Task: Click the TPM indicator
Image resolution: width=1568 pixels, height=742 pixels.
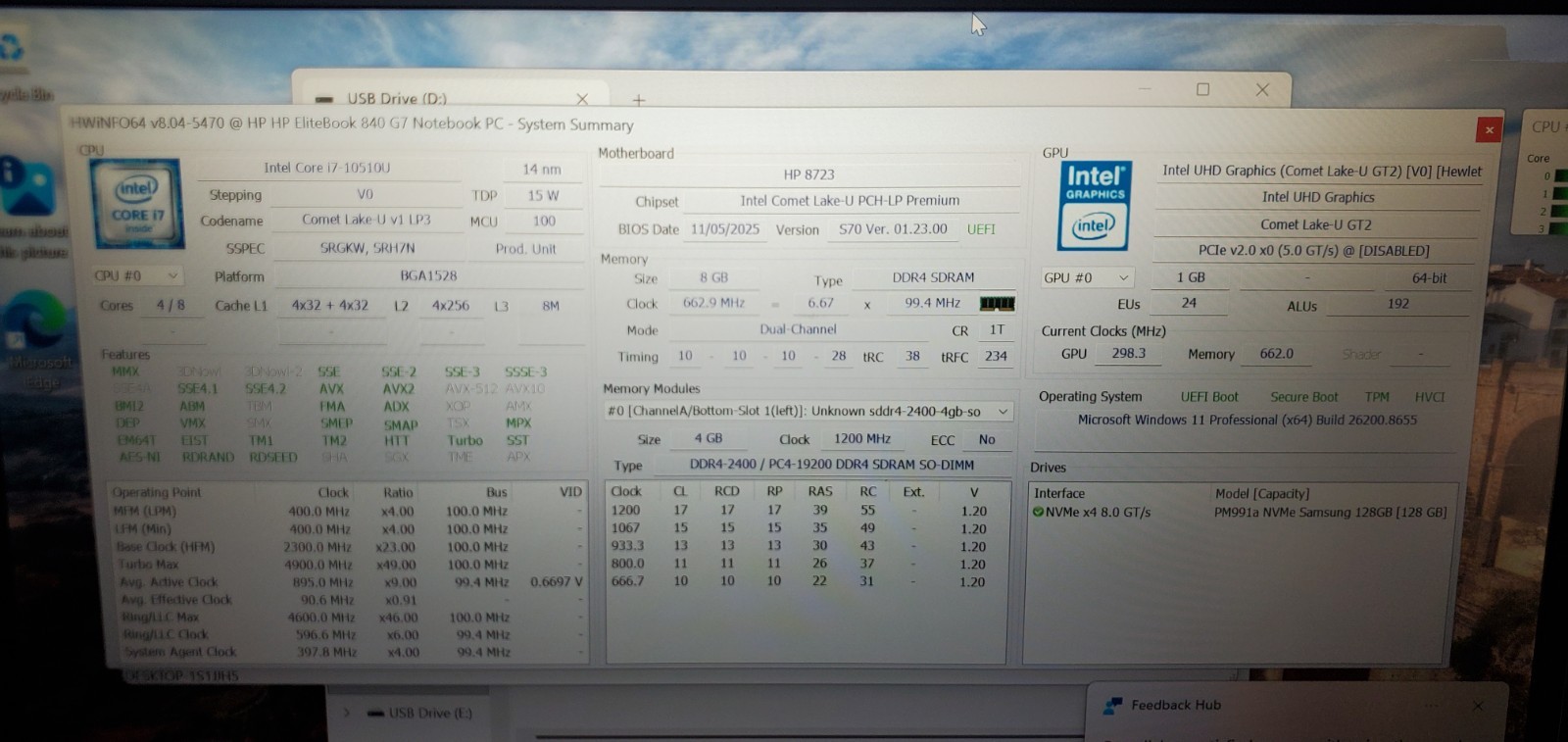Action: 1377,397
